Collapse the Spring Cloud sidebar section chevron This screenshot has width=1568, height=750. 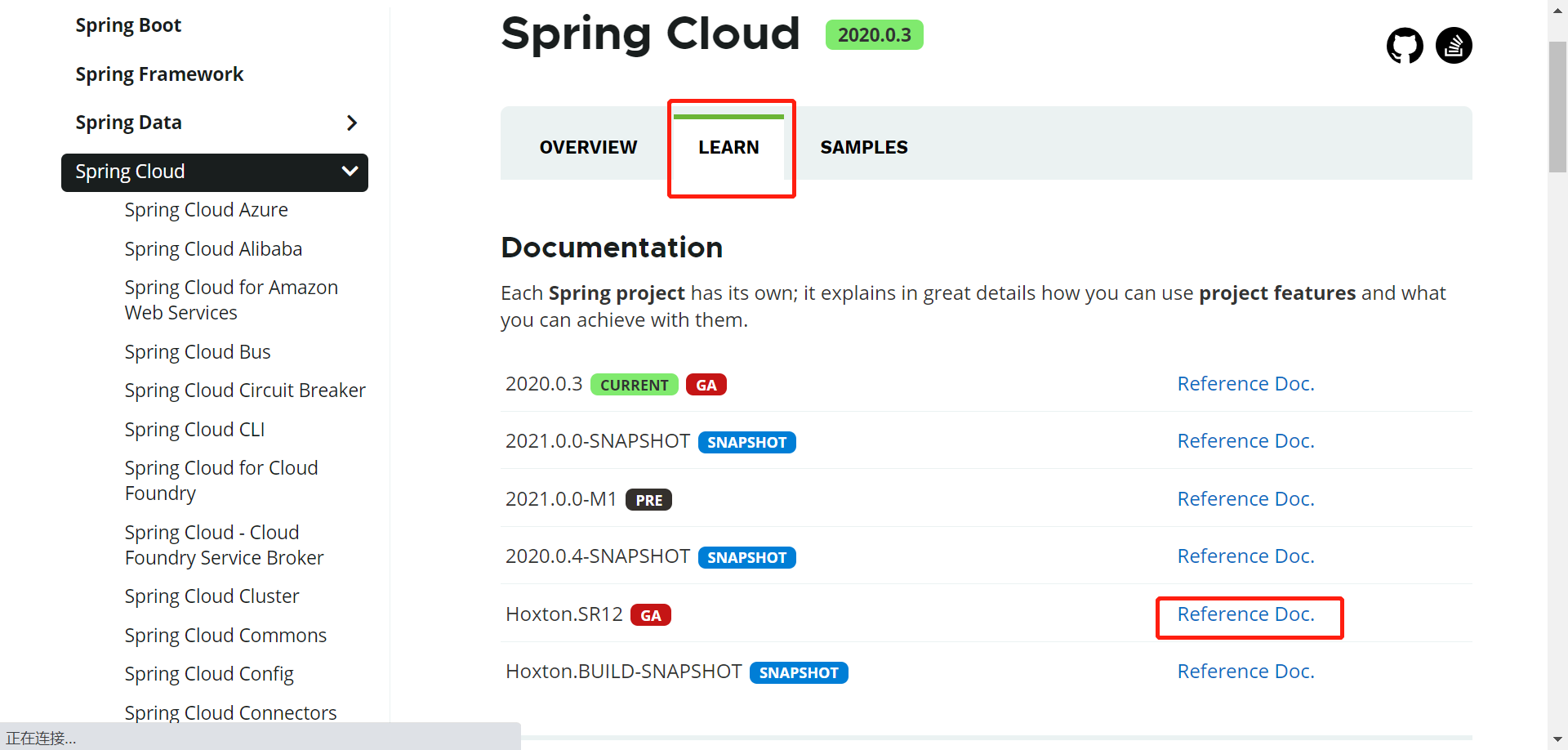click(x=350, y=172)
